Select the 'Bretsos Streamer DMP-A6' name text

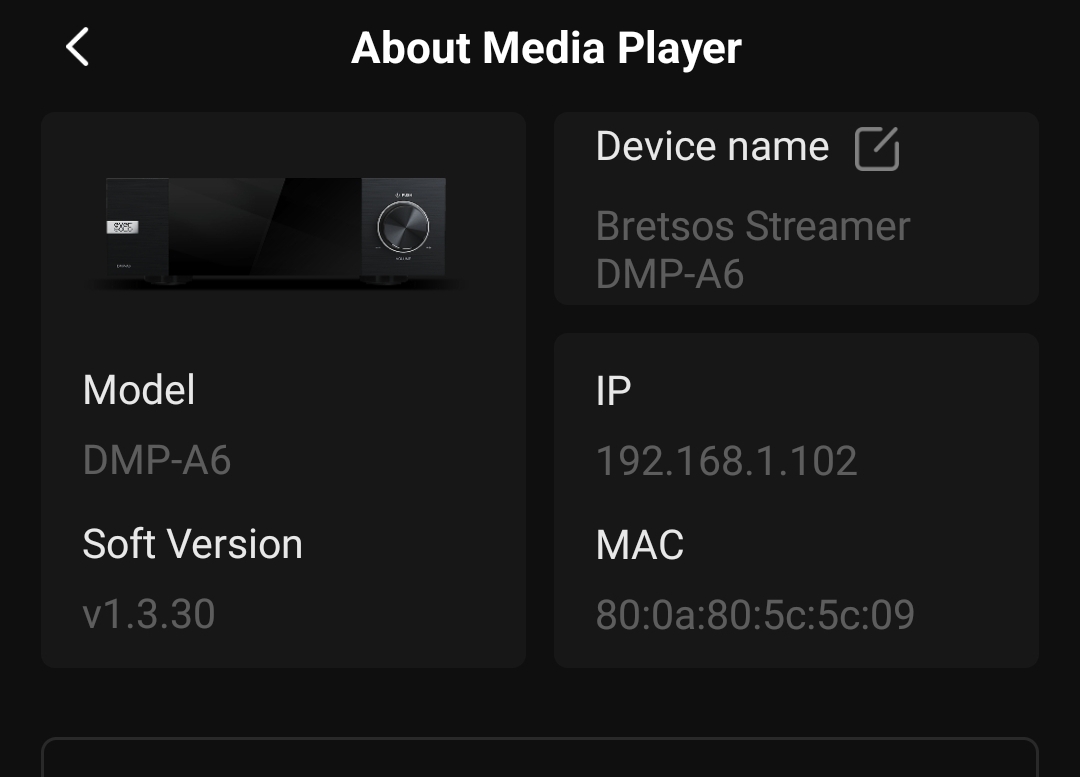752,249
